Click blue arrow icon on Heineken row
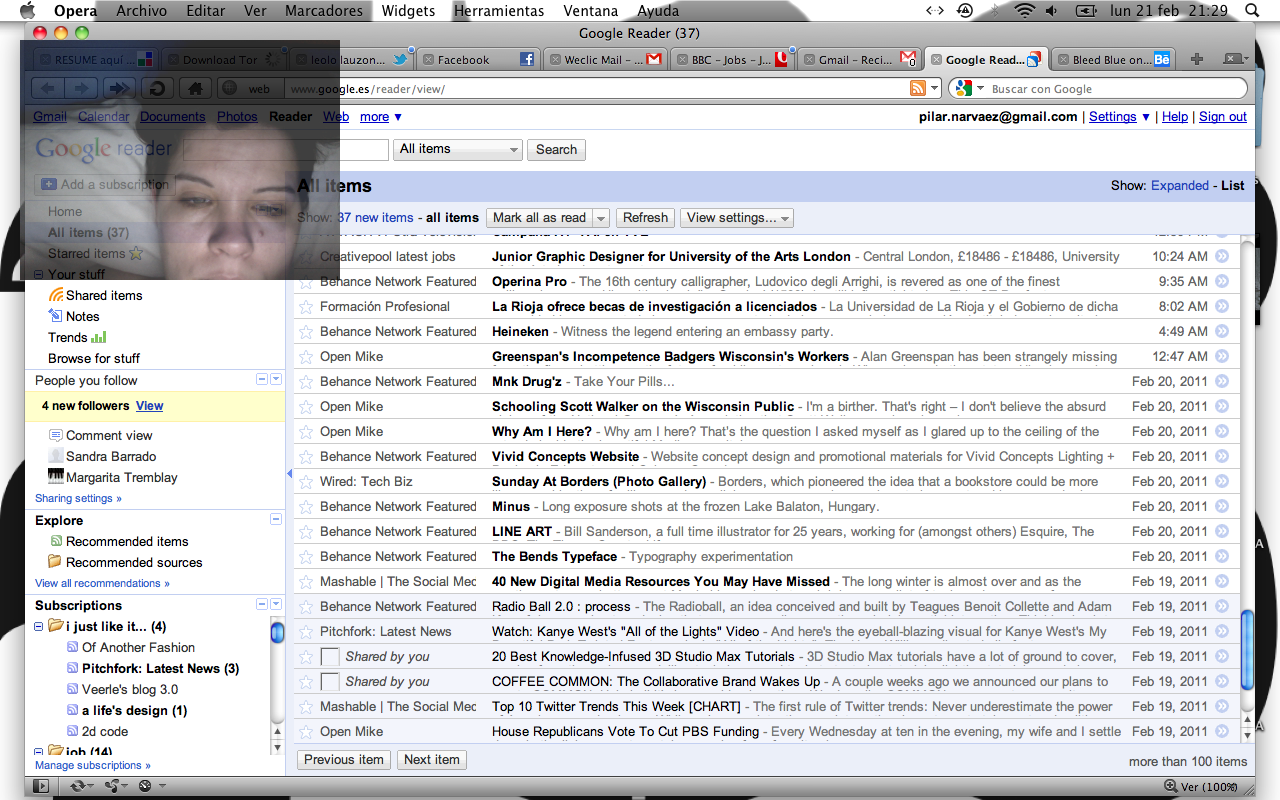 point(1221,332)
